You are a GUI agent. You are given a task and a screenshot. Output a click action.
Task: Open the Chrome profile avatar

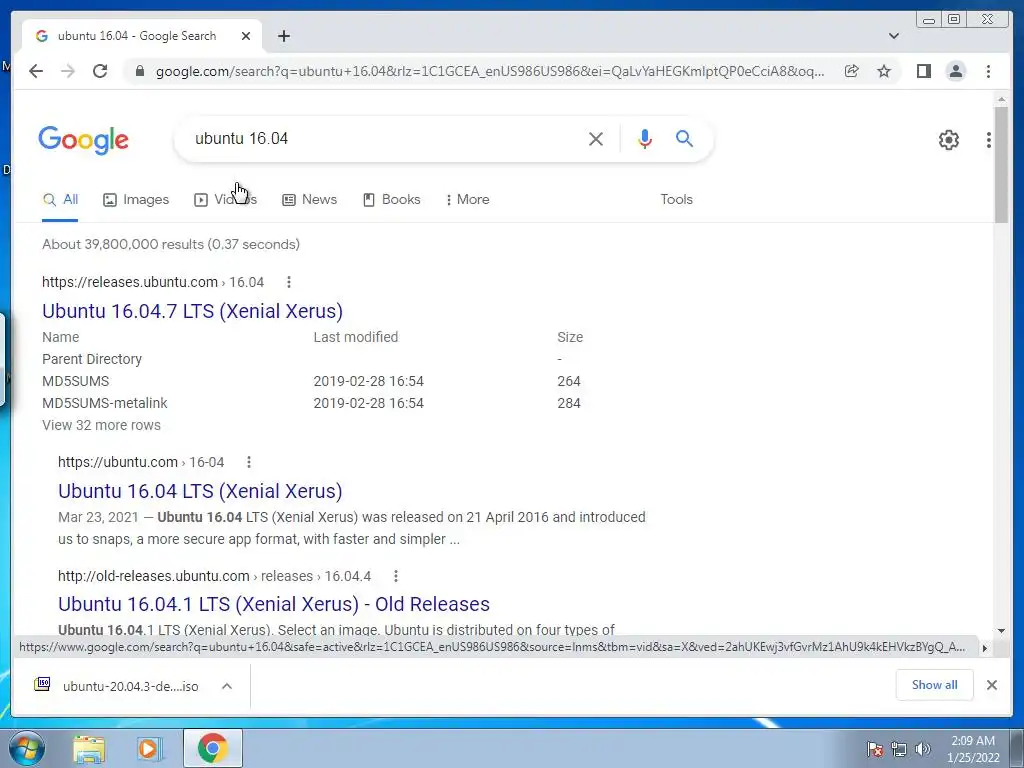tap(955, 71)
